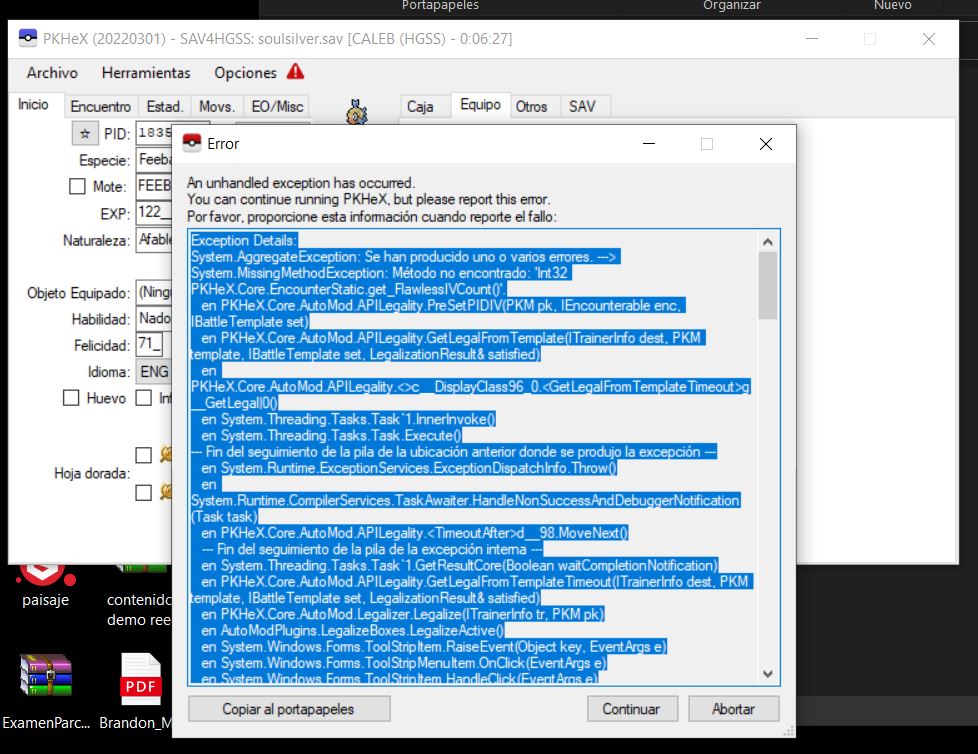Tick the upper Hoja dorada checkbox
978x754 pixels.
coord(143,455)
